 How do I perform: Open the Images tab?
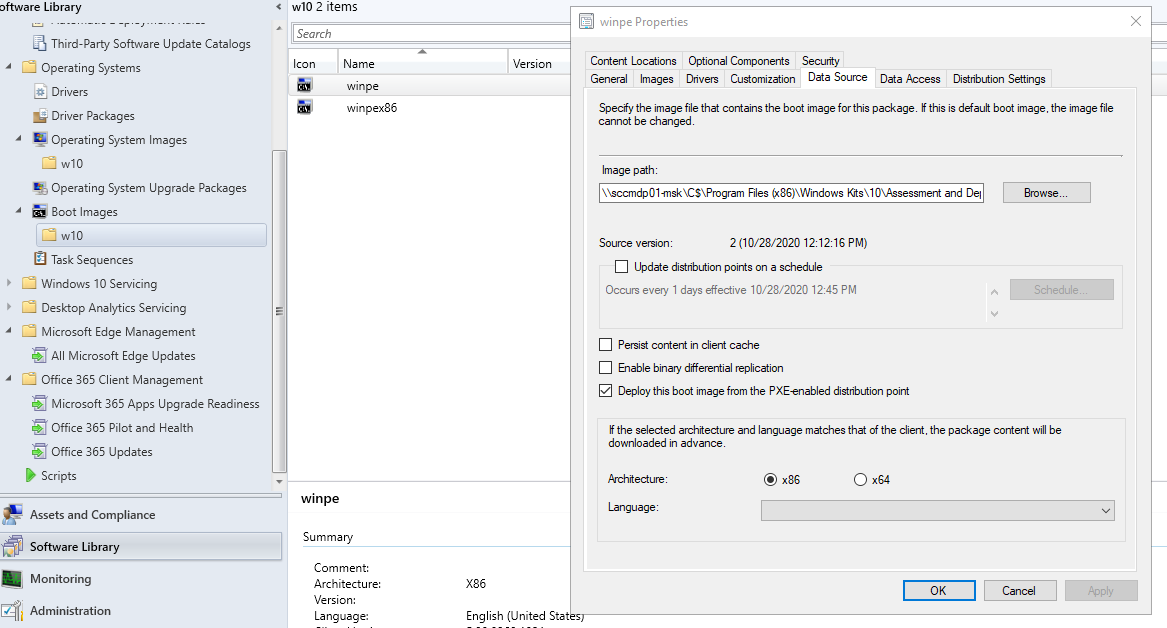tap(656, 79)
